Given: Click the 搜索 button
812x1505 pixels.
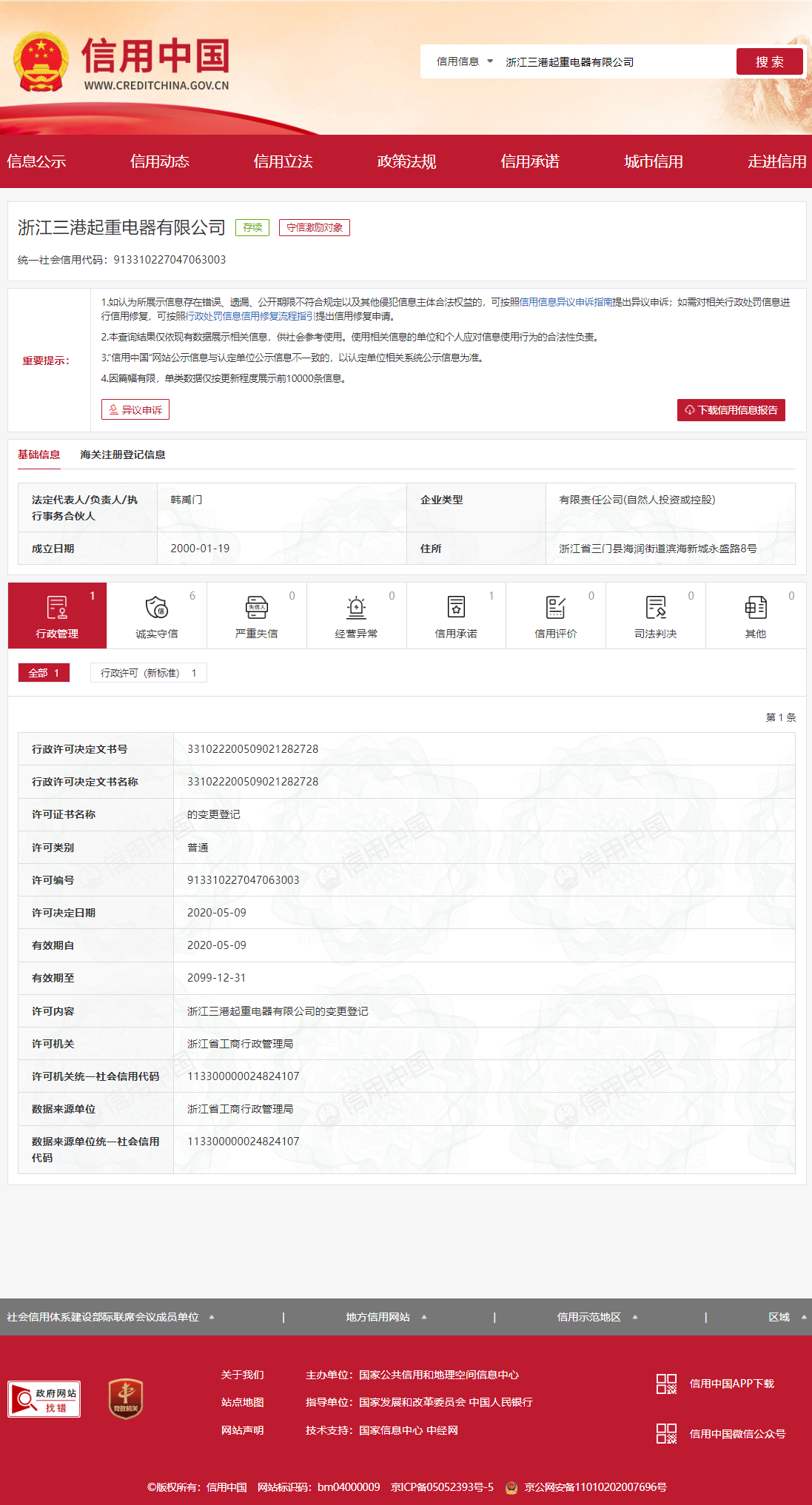Looking at the screenshot, I should [x=770, y=61].
